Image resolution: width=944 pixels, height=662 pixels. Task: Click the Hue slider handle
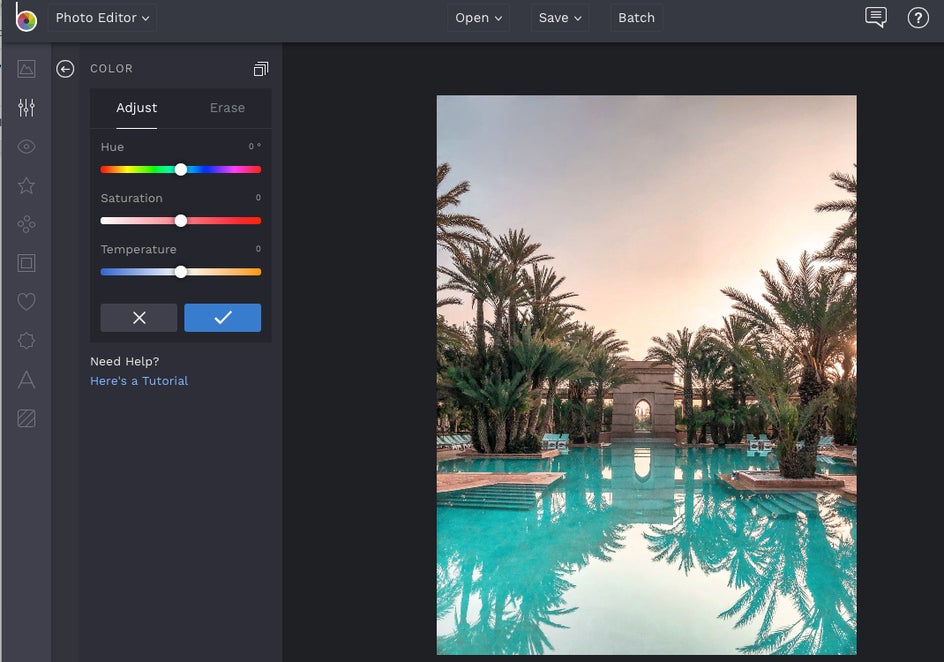coord(181,170)
